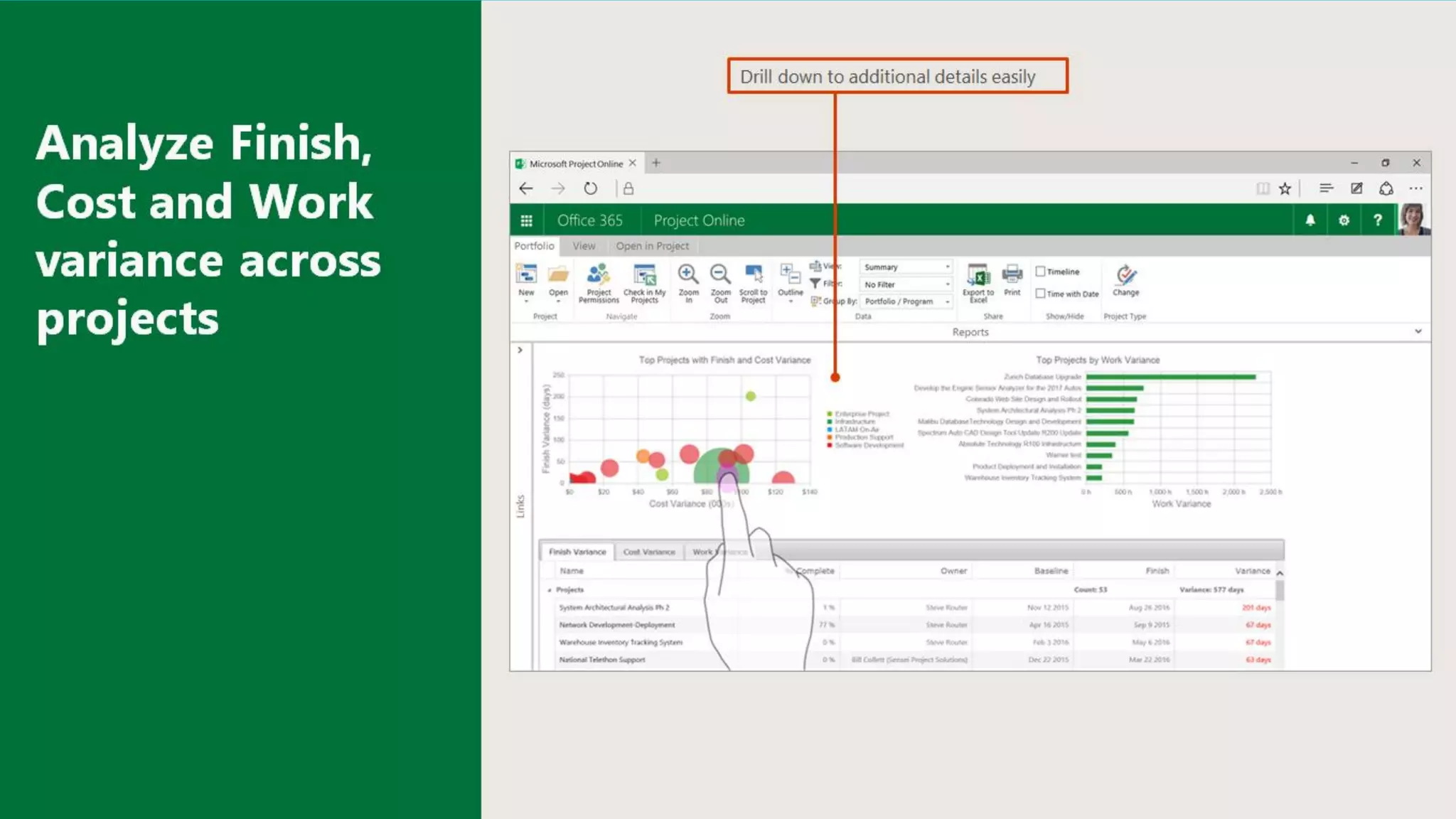Toggle Time with Date checkbox
The height and width of the screenshot is (819, 1456).
1040,294
